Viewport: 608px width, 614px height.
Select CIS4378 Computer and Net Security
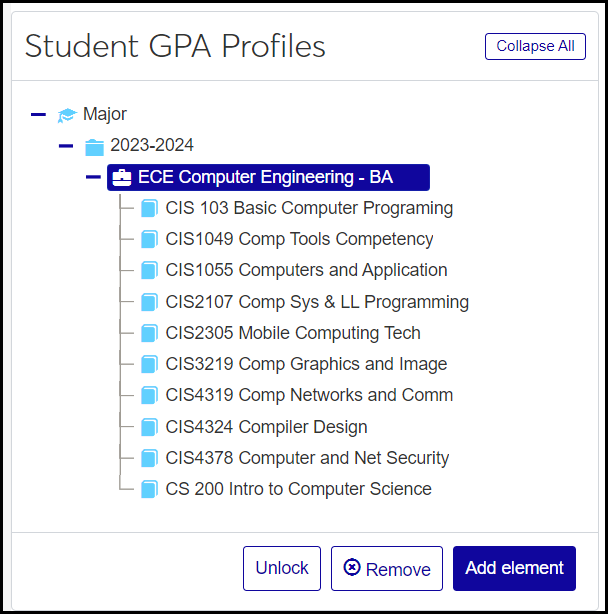(x=307, y=458)
